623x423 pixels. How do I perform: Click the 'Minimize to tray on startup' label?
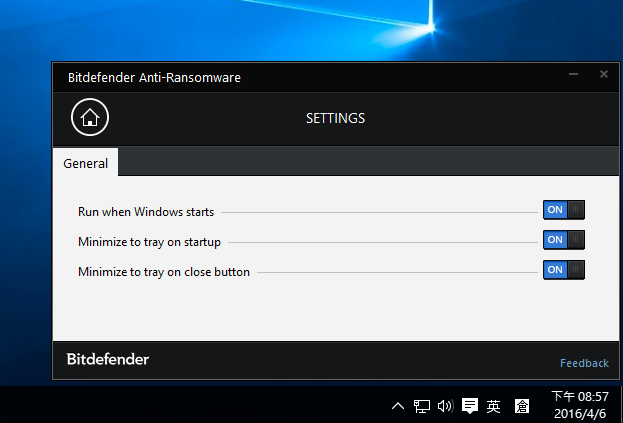tap(149, 242)
